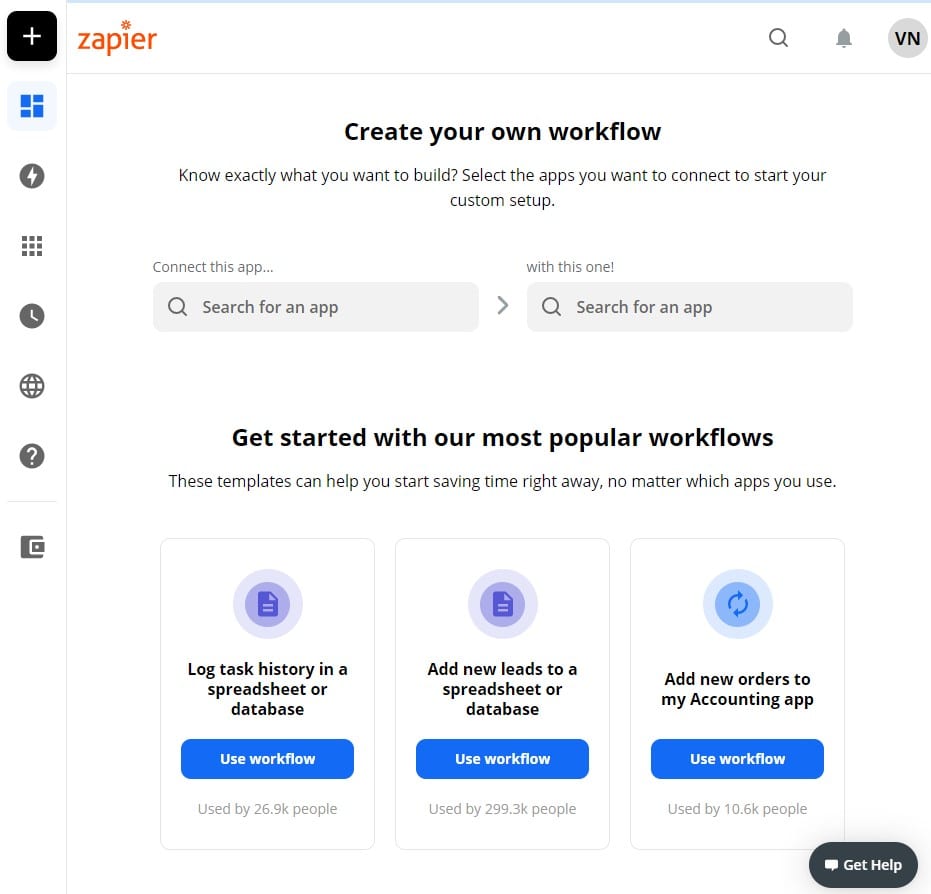Open the Dashboard sidebar icon
Viewport: 931px width, 894px height.
pos(32,106)
